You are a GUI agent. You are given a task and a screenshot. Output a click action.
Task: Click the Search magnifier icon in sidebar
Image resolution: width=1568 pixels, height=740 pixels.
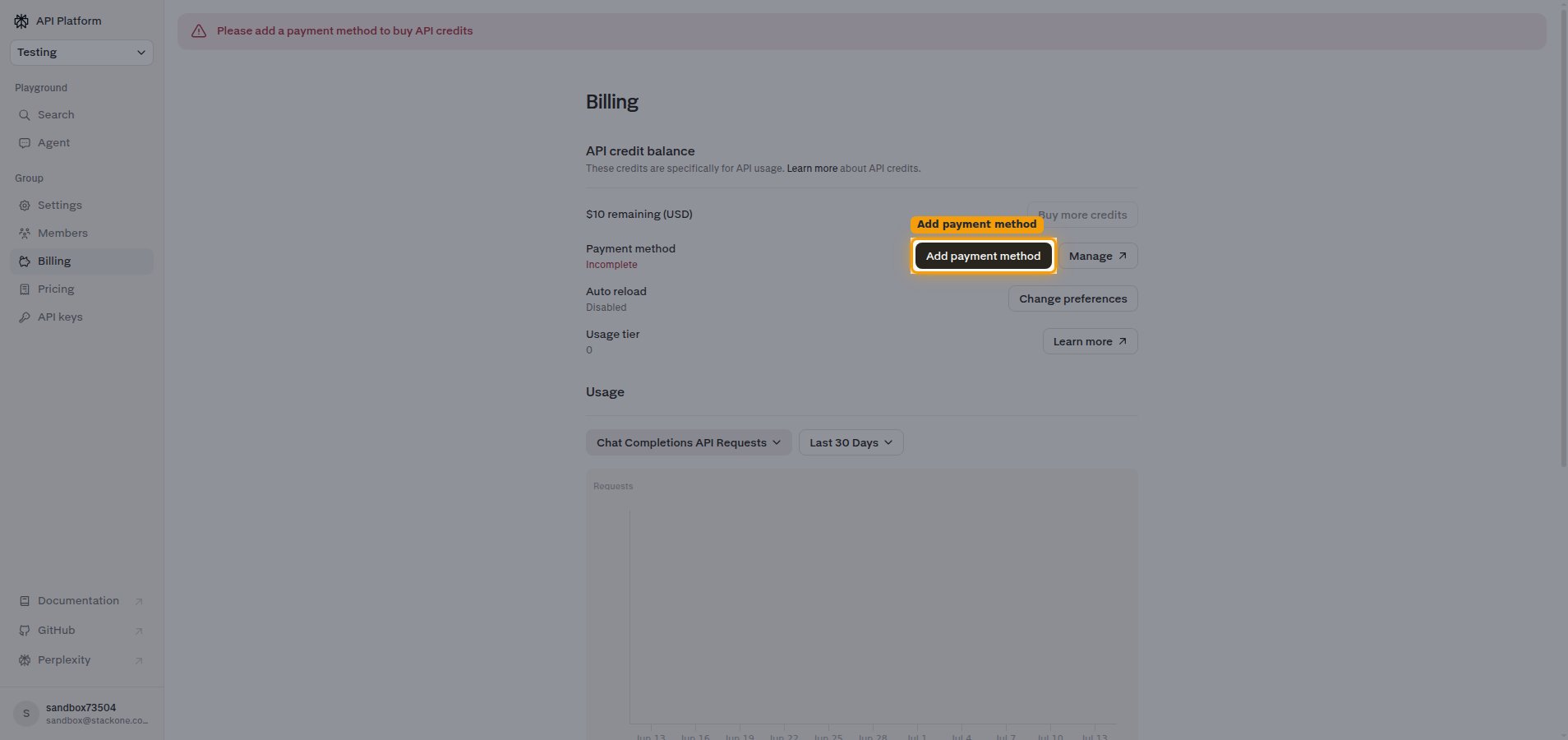(25, 115)
